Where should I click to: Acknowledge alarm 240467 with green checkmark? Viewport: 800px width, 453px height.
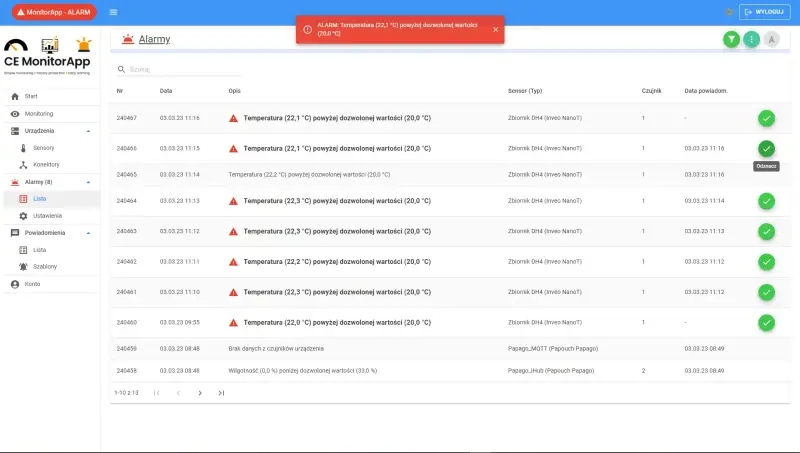tap(766, 118)
